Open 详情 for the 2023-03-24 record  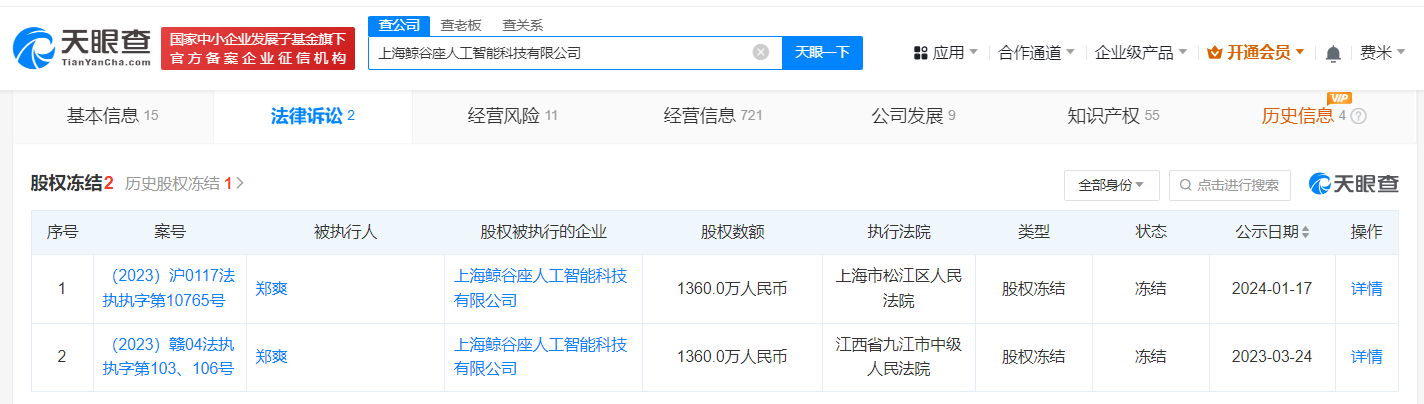pyautogui.click(x=1366, y=356)
